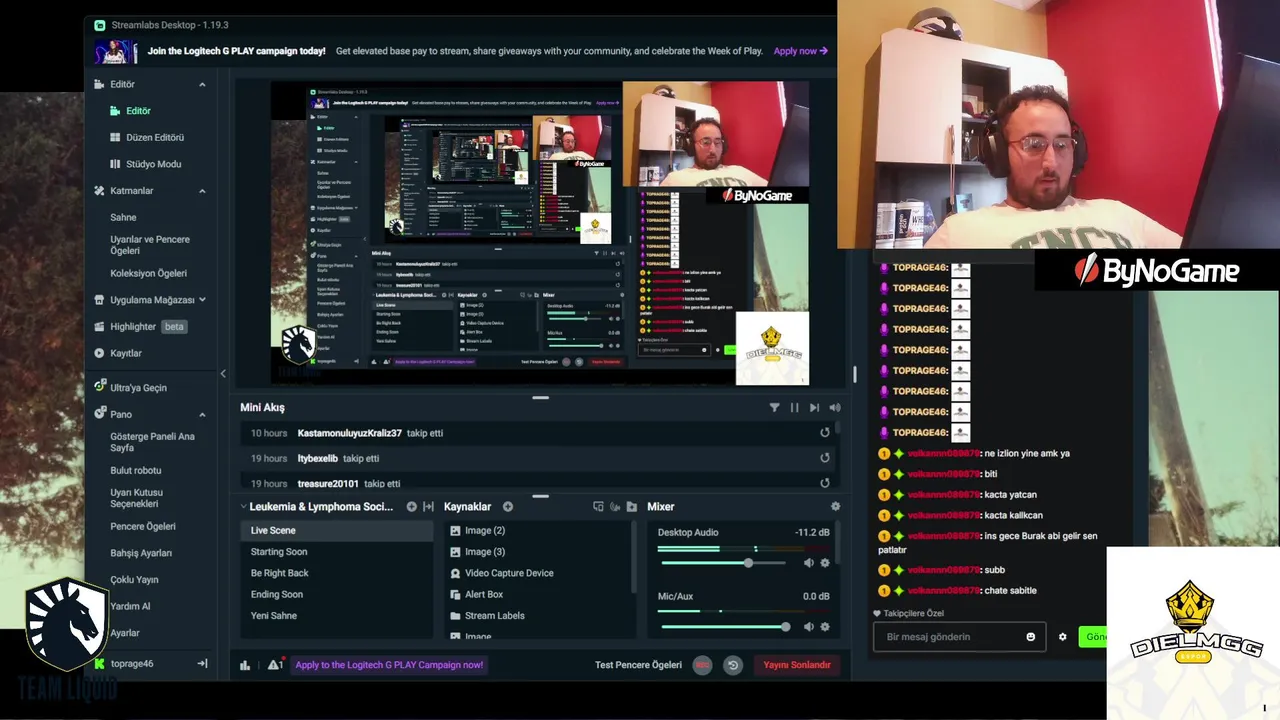
Task: Start recording with the REC button
Action: tap(702, 665)
